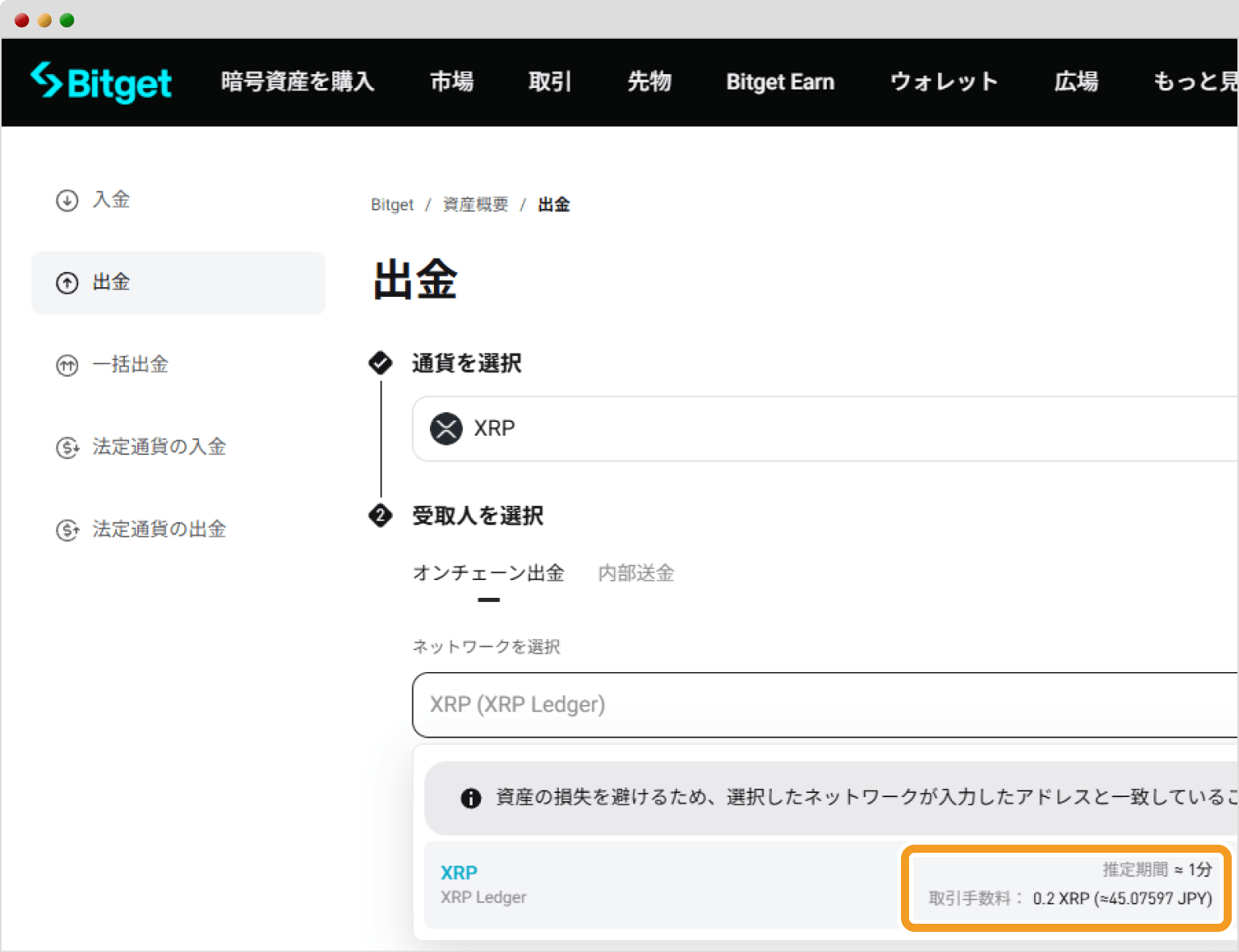Click the 市場 navigation item
1239x952 pixels.
(452, 81)
